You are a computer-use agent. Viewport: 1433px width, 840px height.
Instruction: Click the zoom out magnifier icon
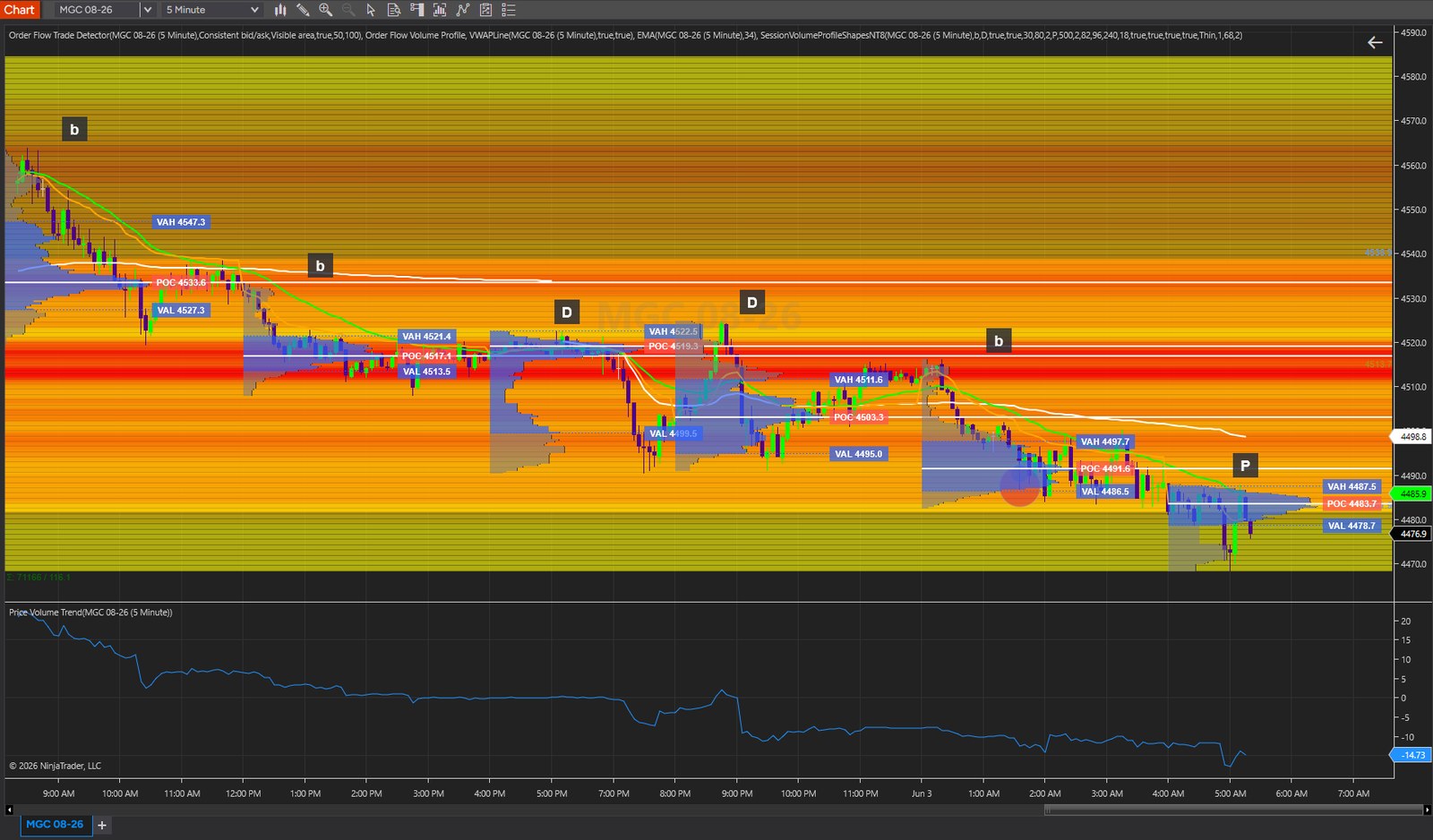pyautogui.click(x=348, y=10)
